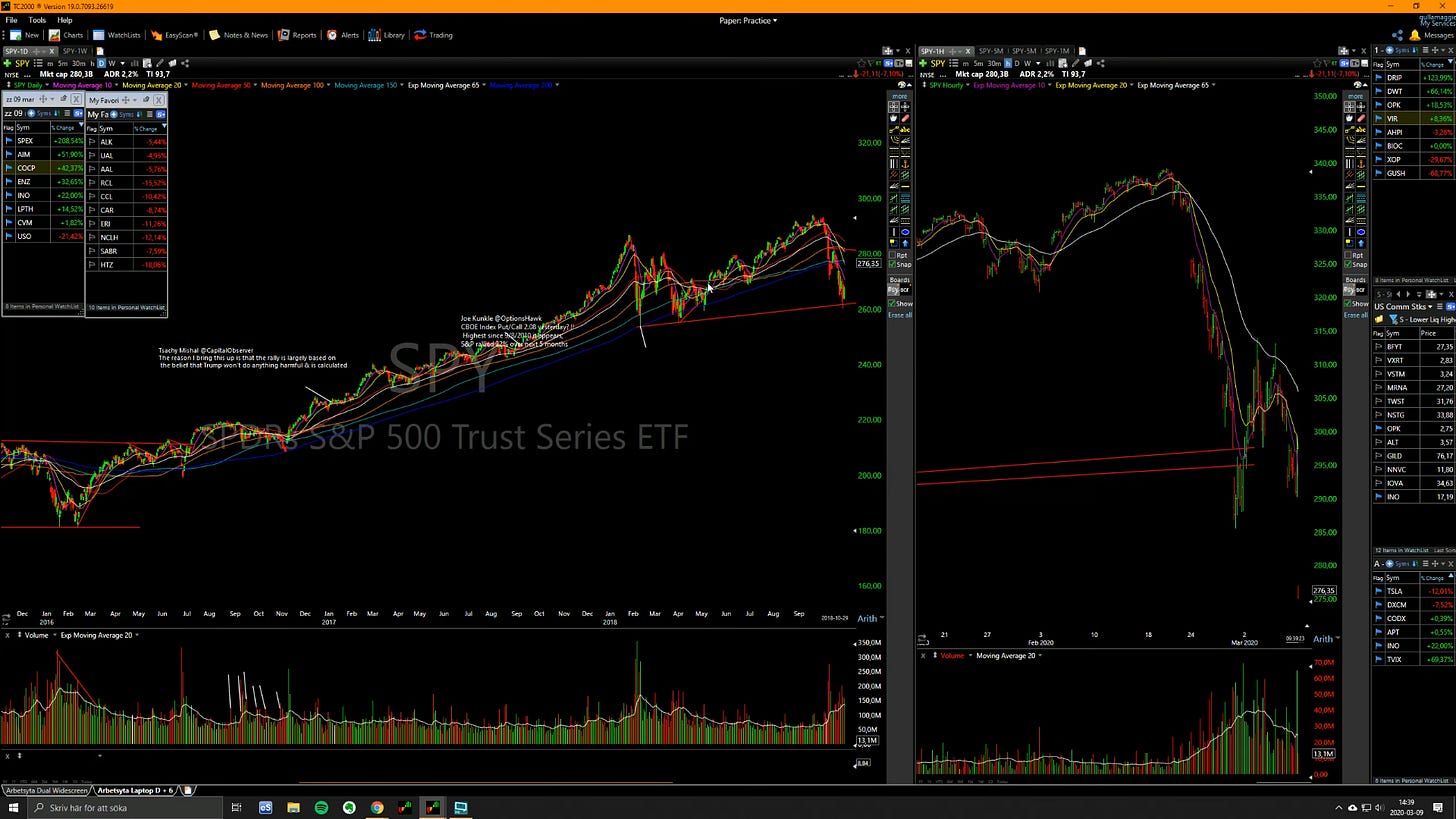
Task: Open Spotify from the Windows taskbar
Action: [x=321, y=807]
